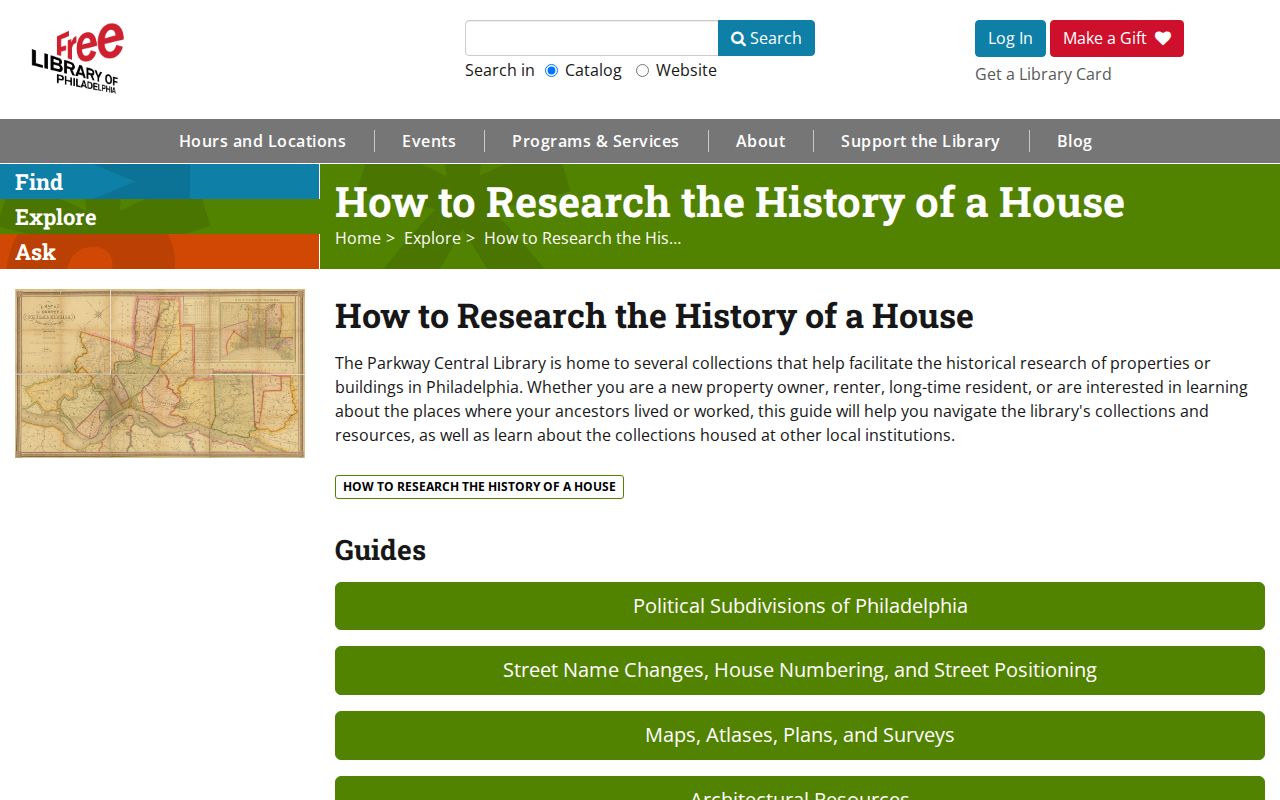Image resolution: width=1280 pixels, height=800 pixels.
Task: Open the Maps, Atlases, Plans, and Surveys guide
Action: tap(800, 735)
